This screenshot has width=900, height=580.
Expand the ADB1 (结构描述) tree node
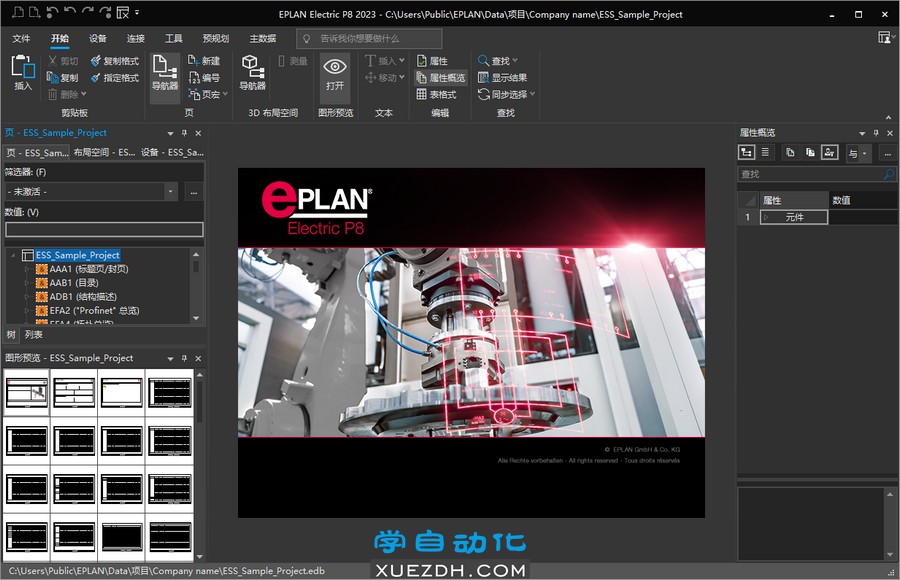26,297
